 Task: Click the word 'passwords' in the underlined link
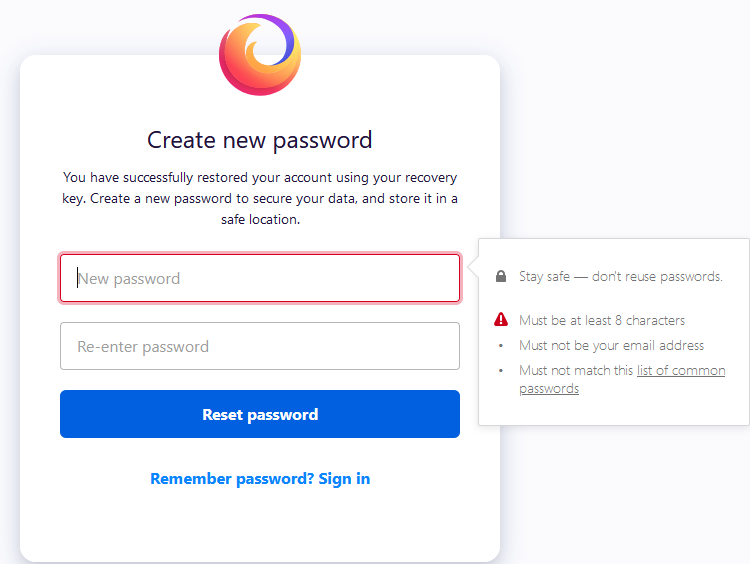pos(549,388)
